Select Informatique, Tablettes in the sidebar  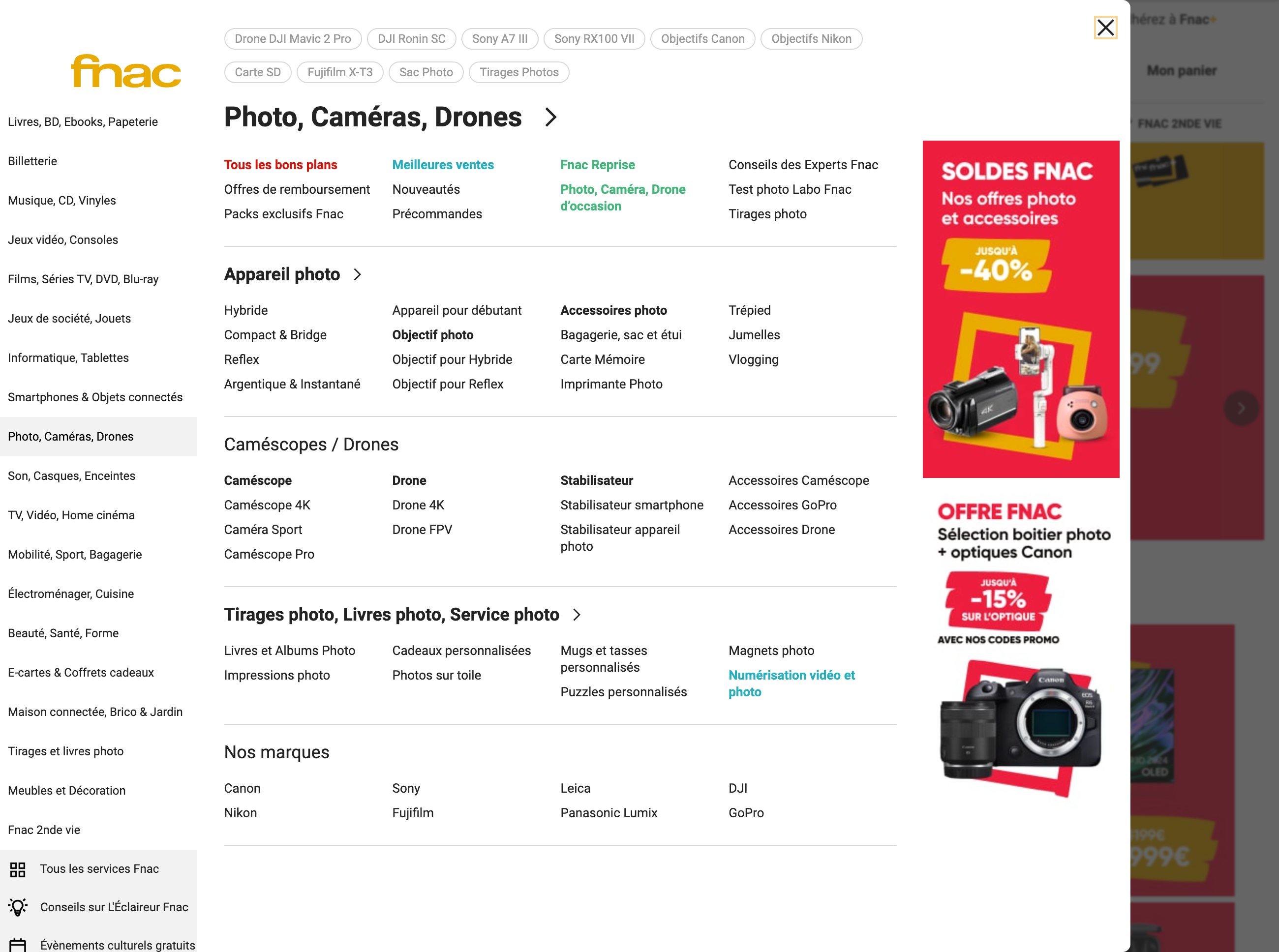click(x=68, y=357)
